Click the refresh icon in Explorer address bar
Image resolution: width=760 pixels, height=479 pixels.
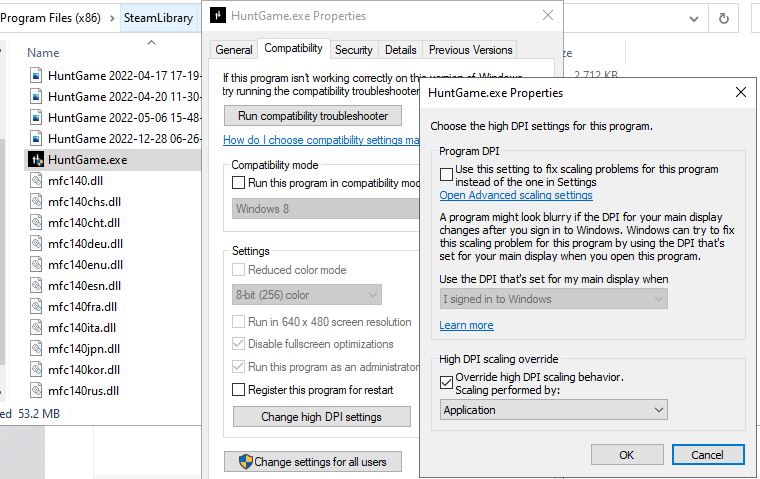[x=724, y=18]
